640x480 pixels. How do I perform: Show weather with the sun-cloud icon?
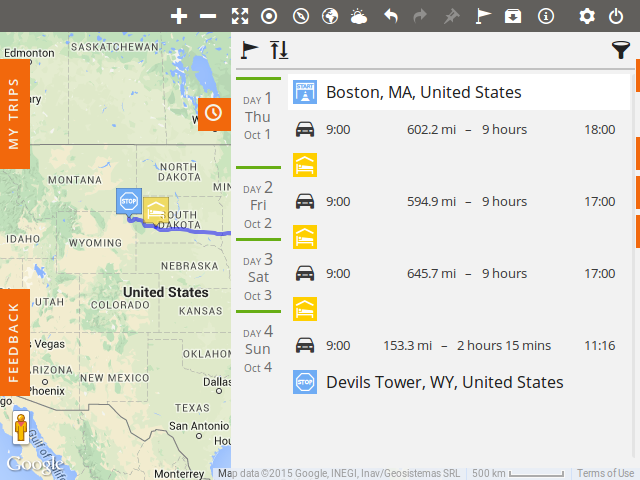359,16
